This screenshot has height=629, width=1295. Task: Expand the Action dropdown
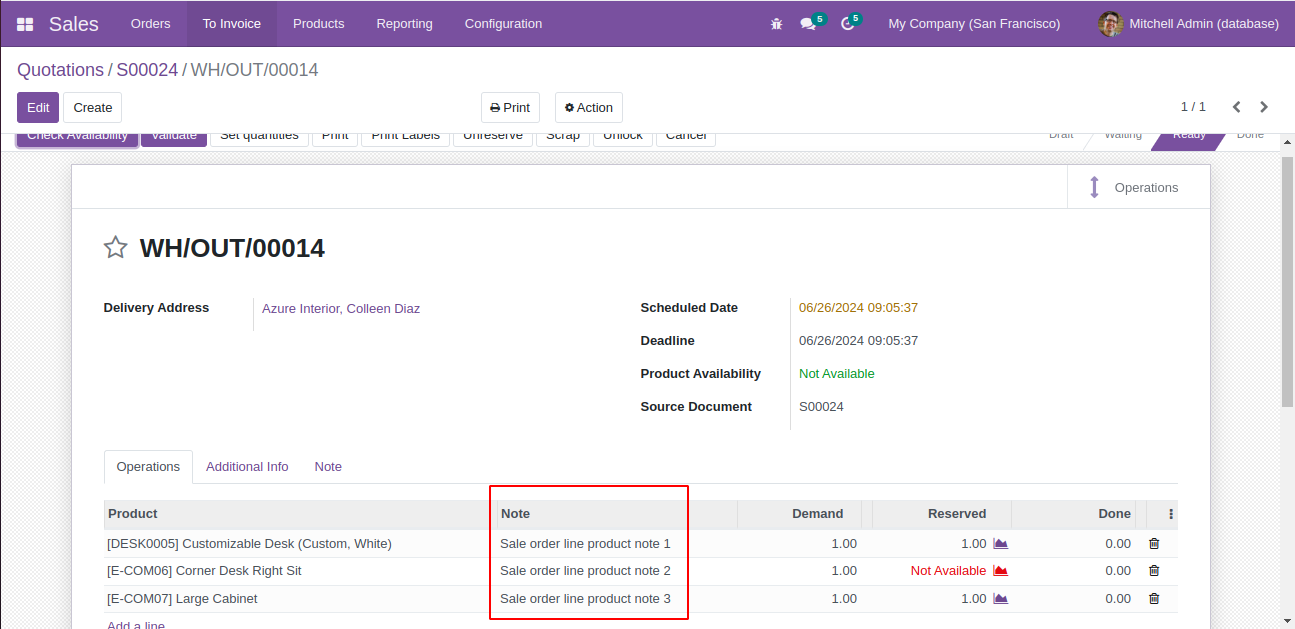(588, 108)
